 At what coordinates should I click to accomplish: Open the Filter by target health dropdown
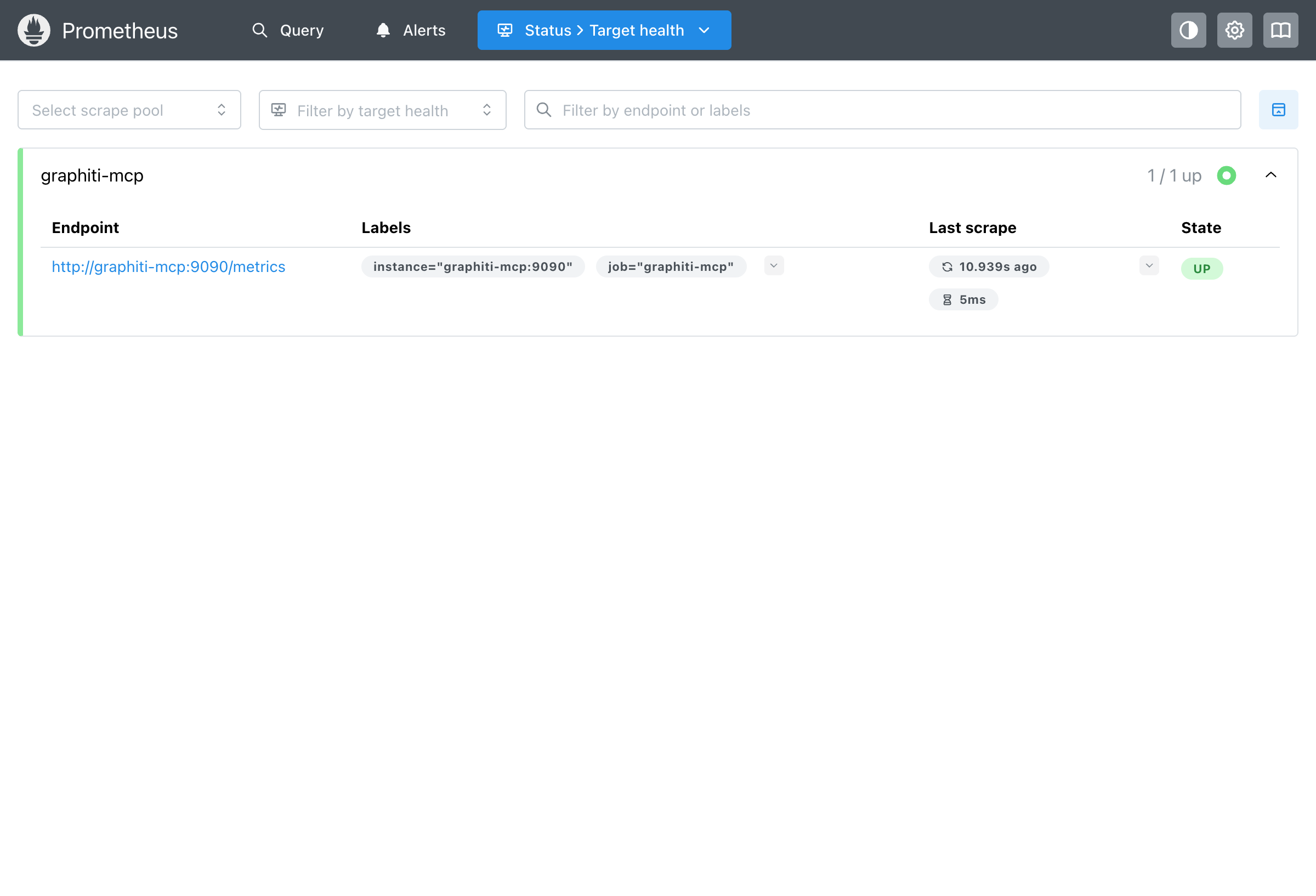coord(382,110)
